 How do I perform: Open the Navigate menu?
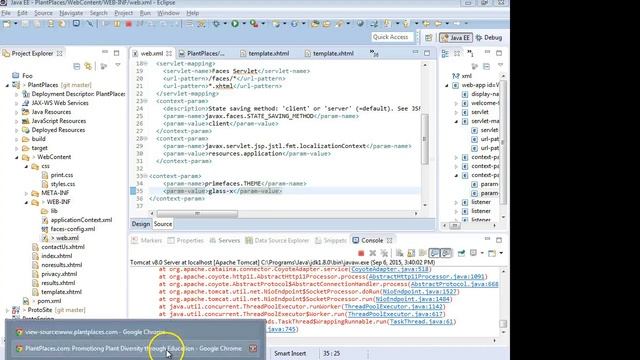coord(71,13)
